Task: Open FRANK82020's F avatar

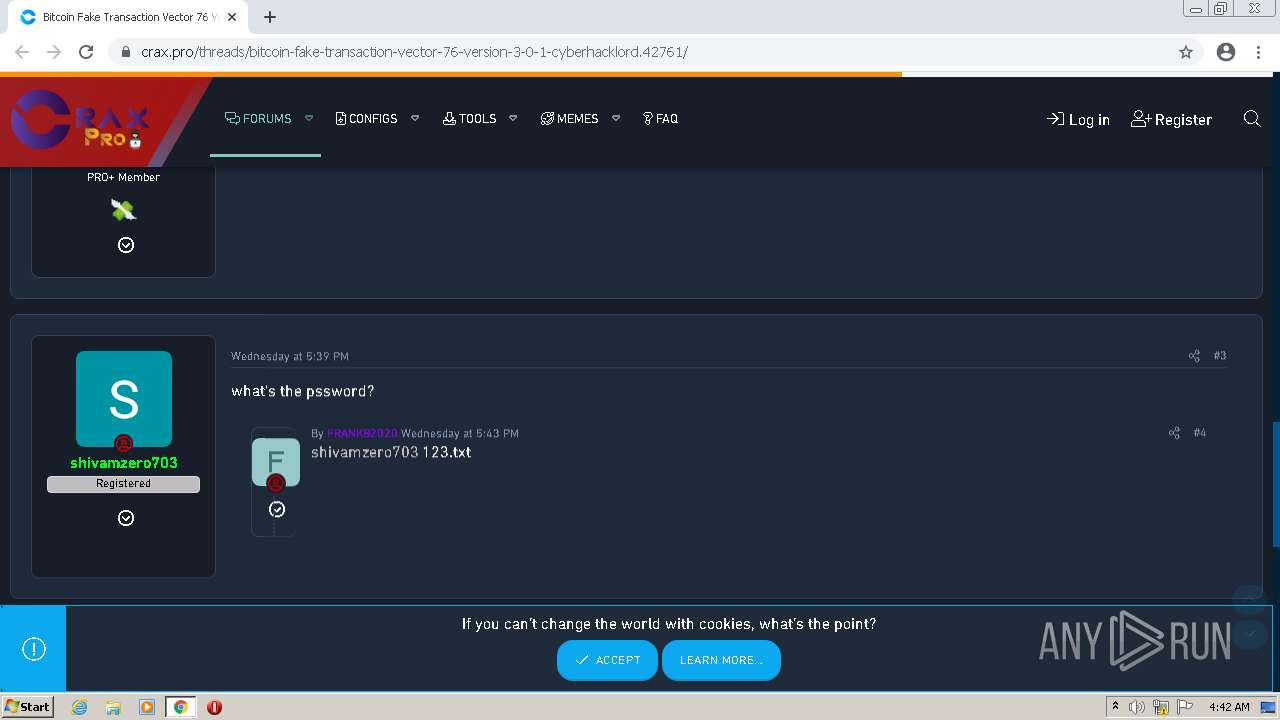Action: point(276,462)
